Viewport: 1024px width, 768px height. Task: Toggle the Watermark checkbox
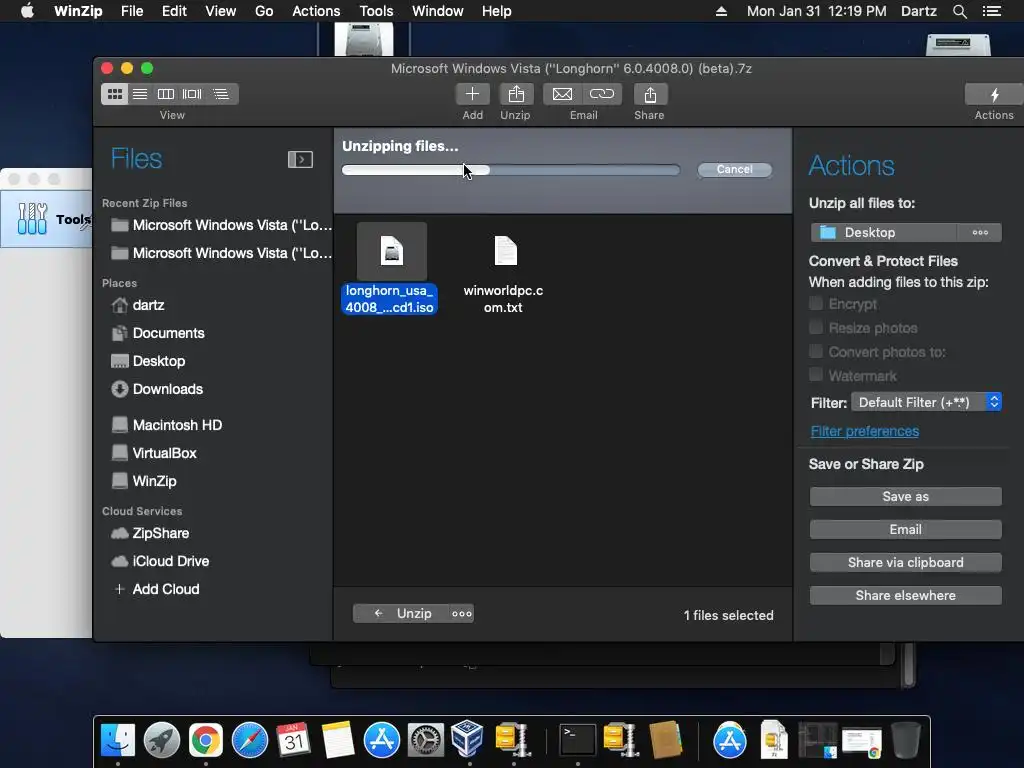click(816, 376)
